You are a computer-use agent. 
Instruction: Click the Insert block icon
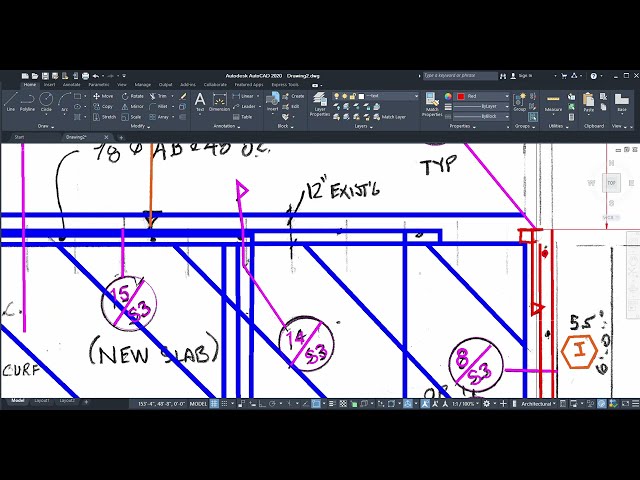(272, 101)
